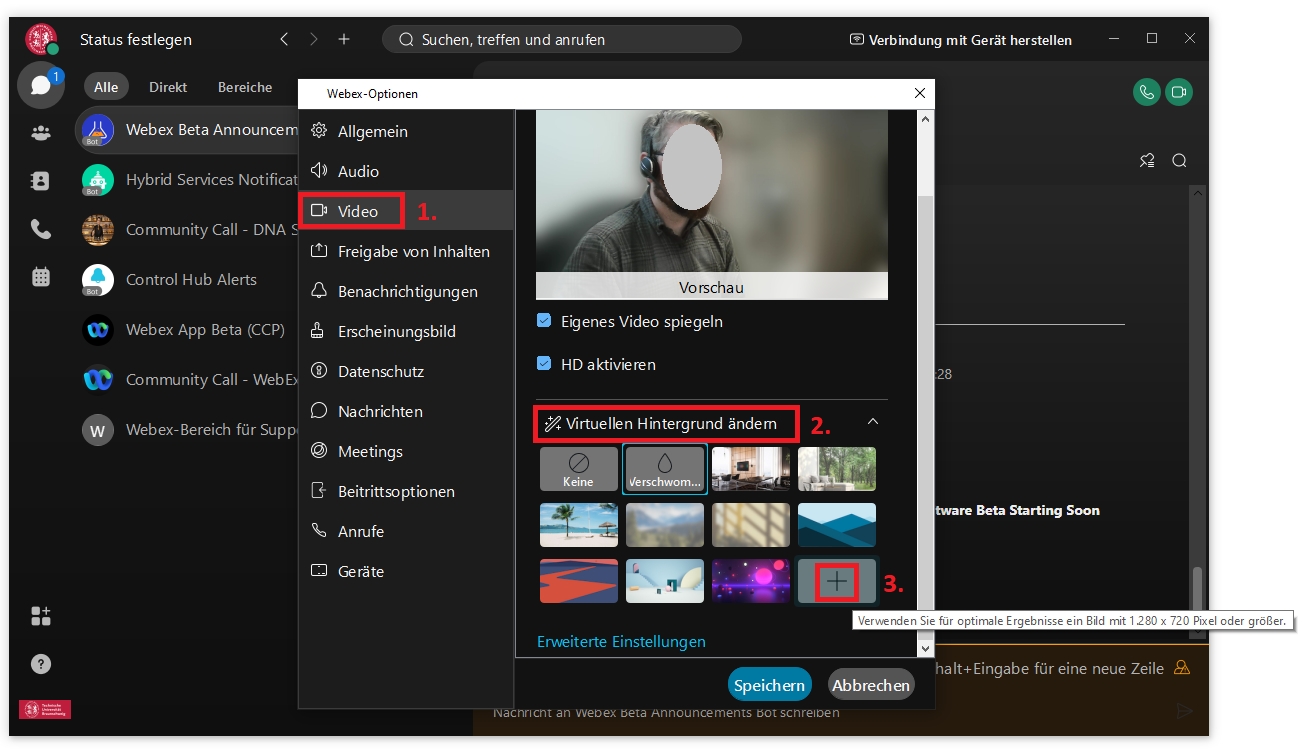Click the Abbrechen button
The width and height of the screenshot is (1298, 750).
872,685
